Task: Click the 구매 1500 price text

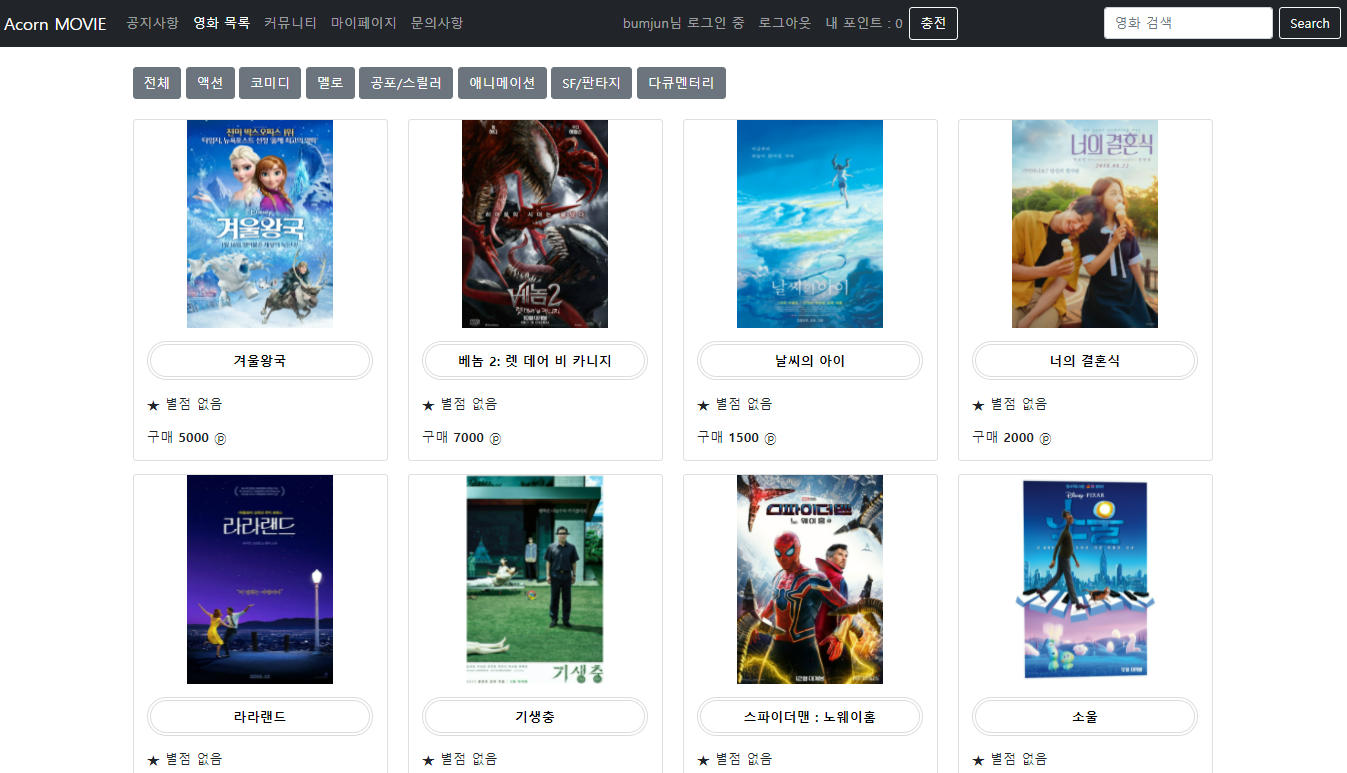Action: coord(728,437)
